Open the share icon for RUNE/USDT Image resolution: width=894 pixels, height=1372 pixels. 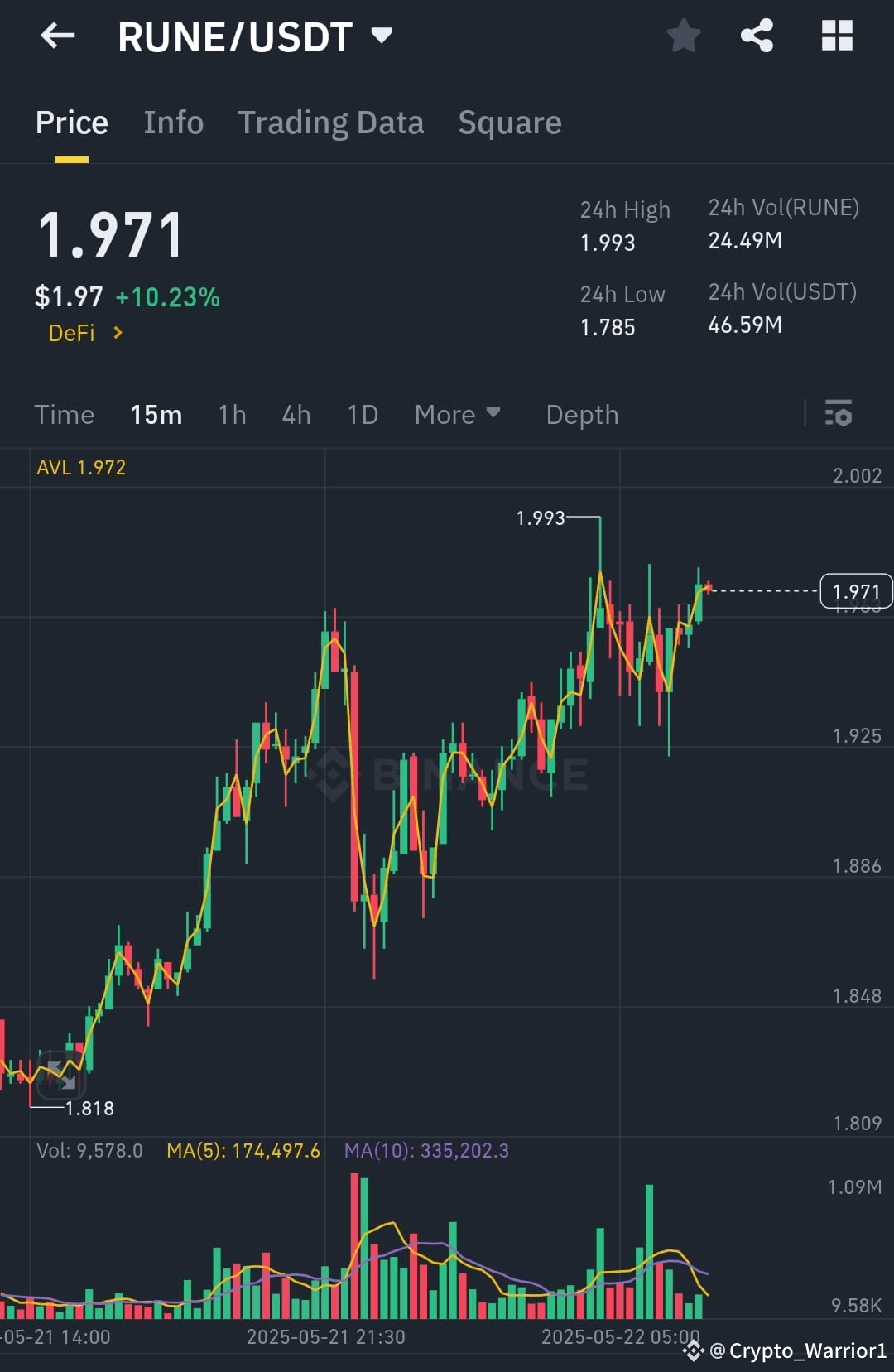tap(756, 36)
